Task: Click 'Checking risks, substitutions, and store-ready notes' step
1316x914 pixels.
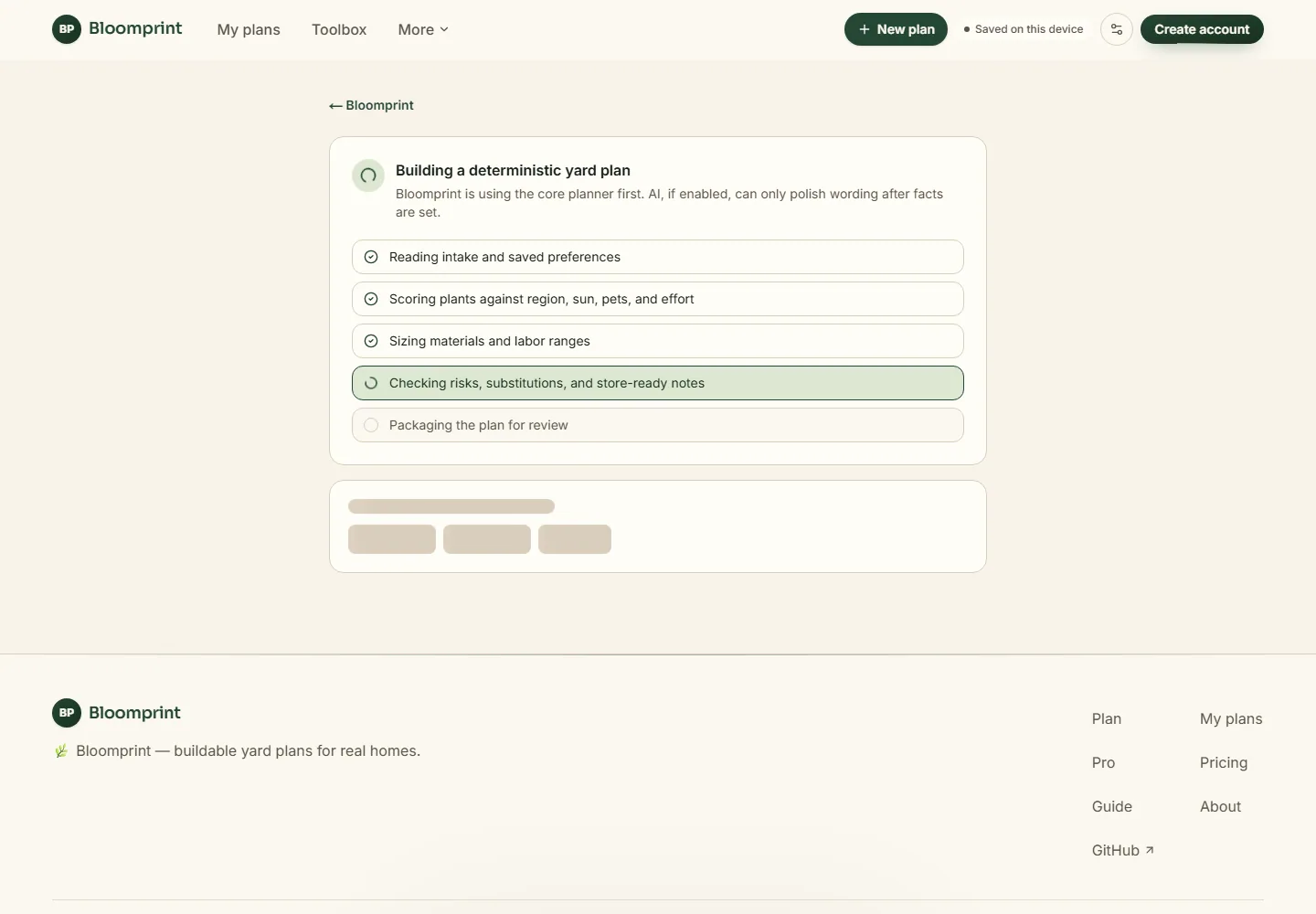Action: coord(658,383)
